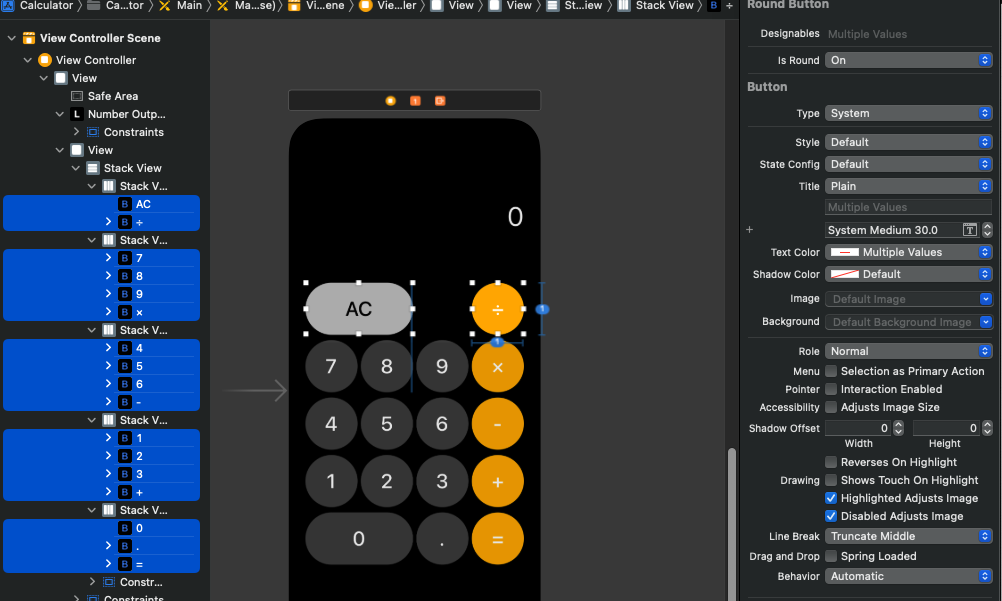
Task: Click the View Controller Scene storyboard icon
Action: tap(29, 38)
